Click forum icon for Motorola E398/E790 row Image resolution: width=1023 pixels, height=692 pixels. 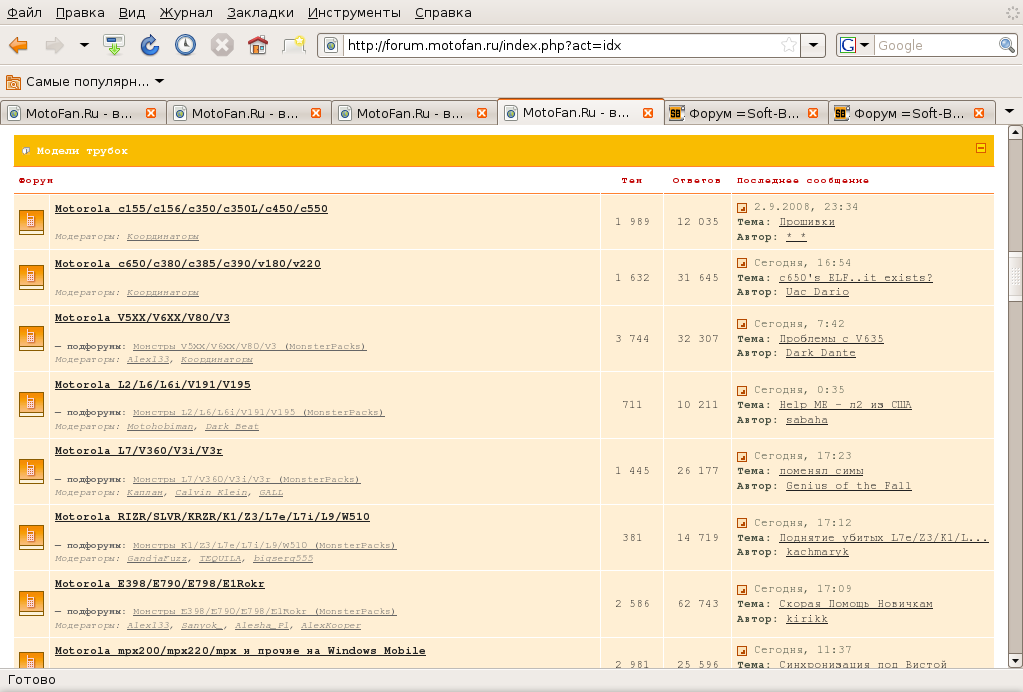click(31, 603)
